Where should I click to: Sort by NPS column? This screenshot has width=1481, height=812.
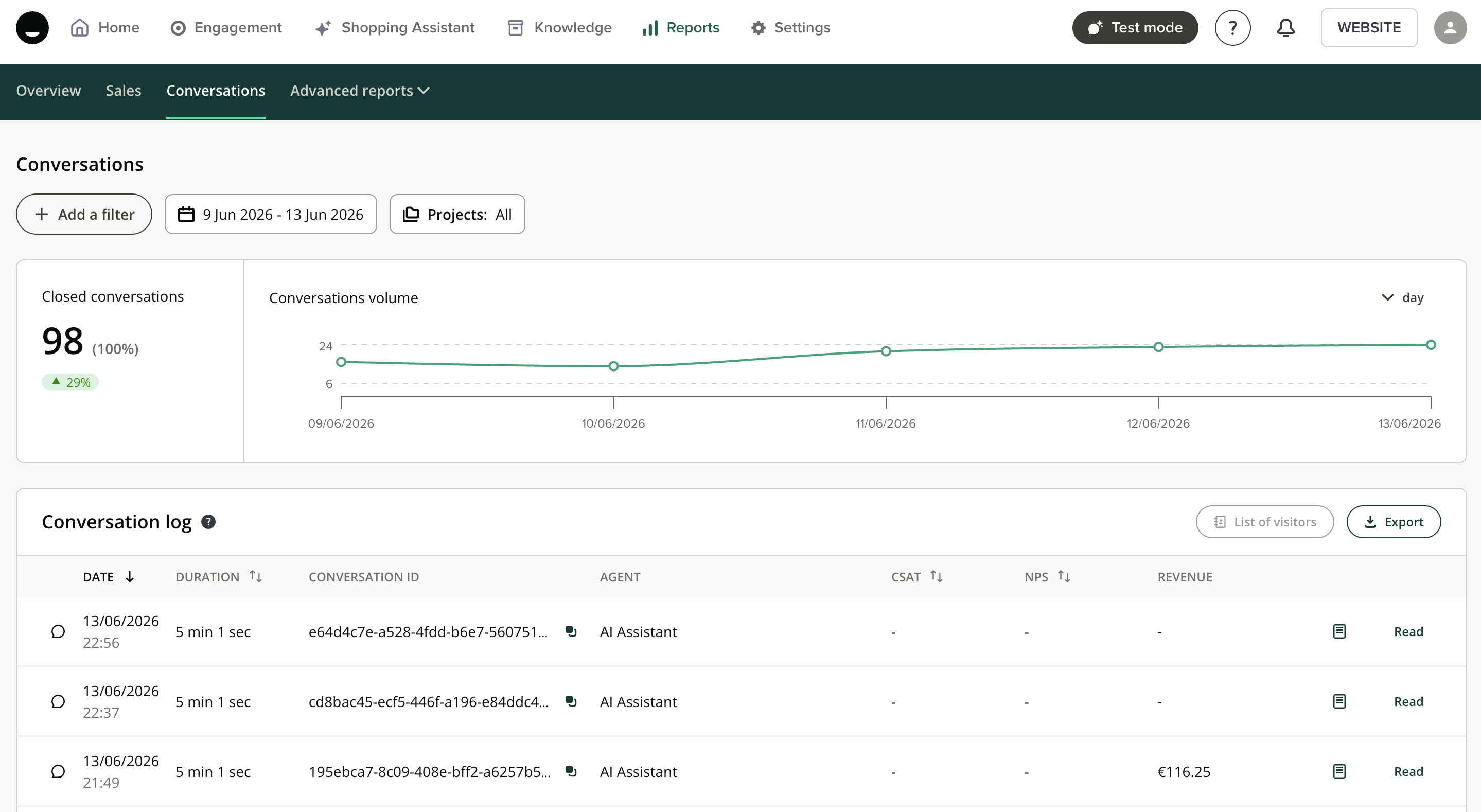click(x=1064, y=576)
